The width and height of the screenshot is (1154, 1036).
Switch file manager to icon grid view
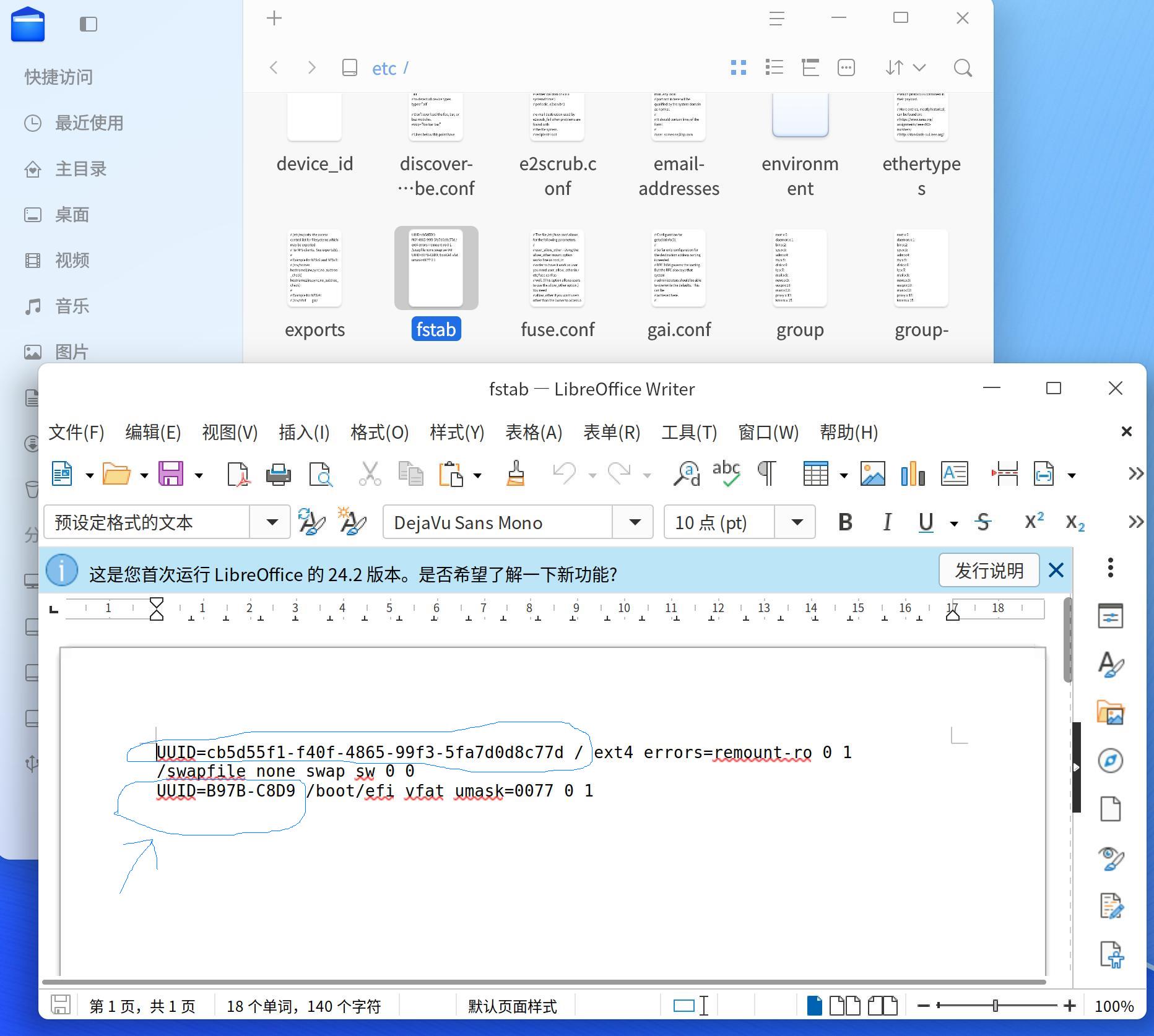(738, 67)
